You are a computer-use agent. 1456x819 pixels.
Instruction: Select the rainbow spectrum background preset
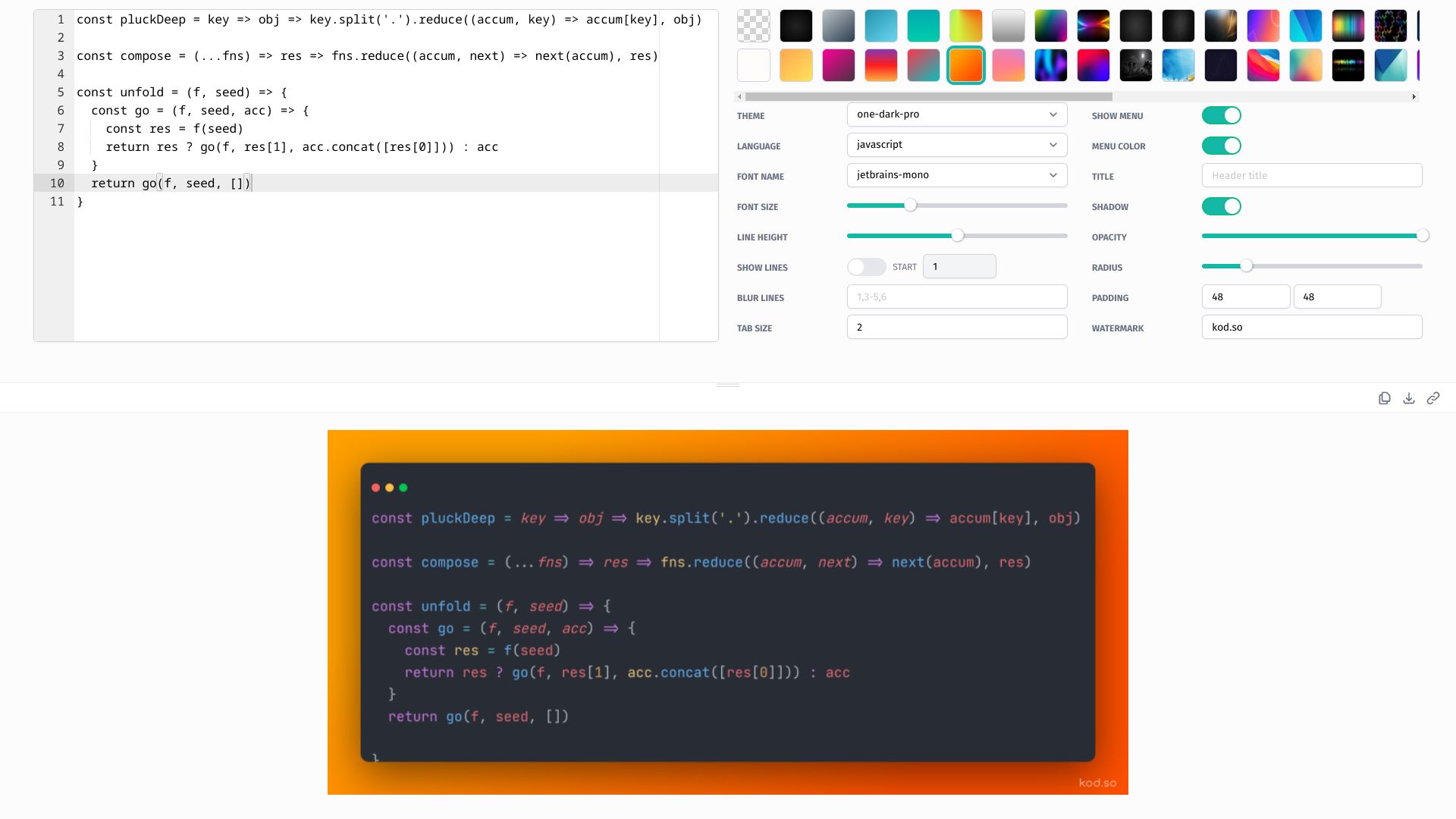(1348, 25)
